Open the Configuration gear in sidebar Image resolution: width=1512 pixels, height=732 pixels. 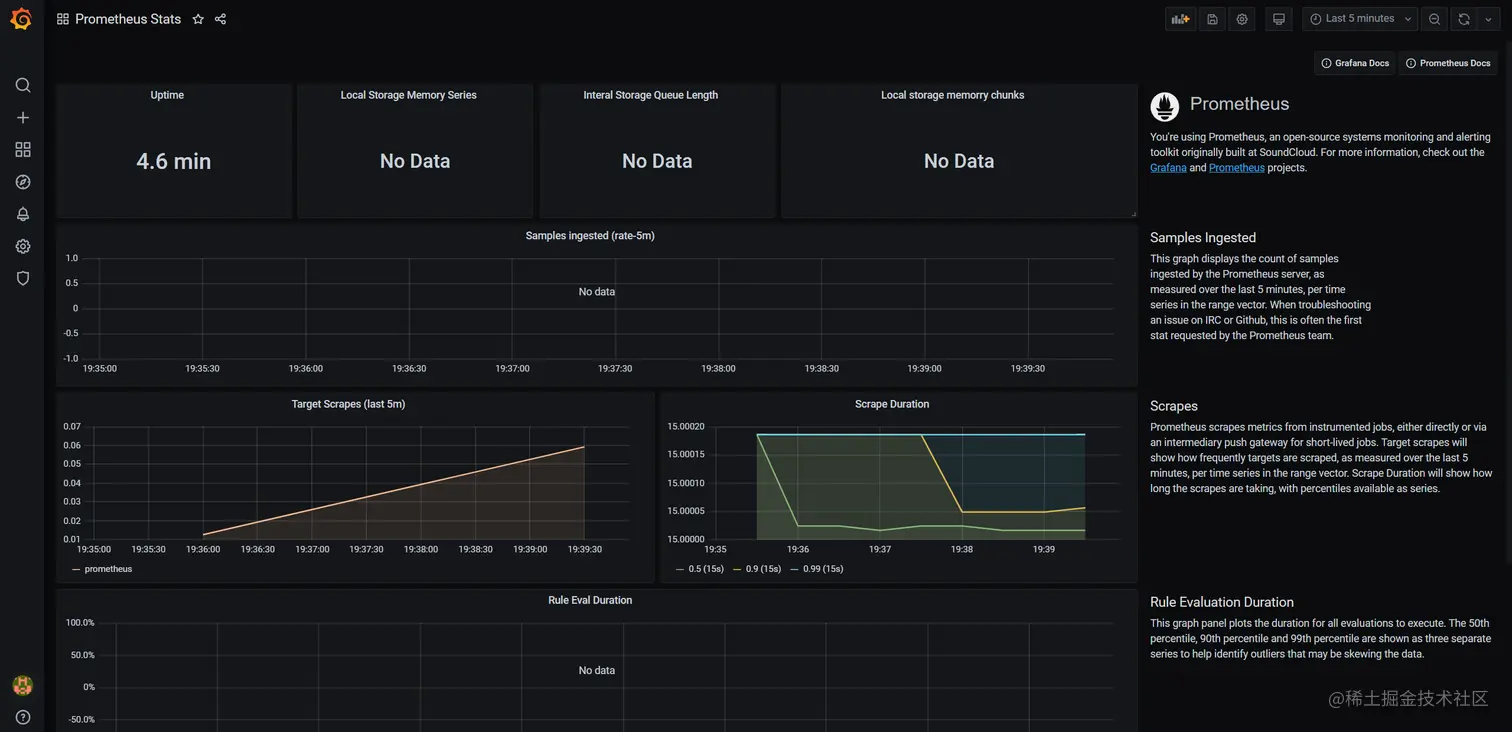tap(23, 246)
